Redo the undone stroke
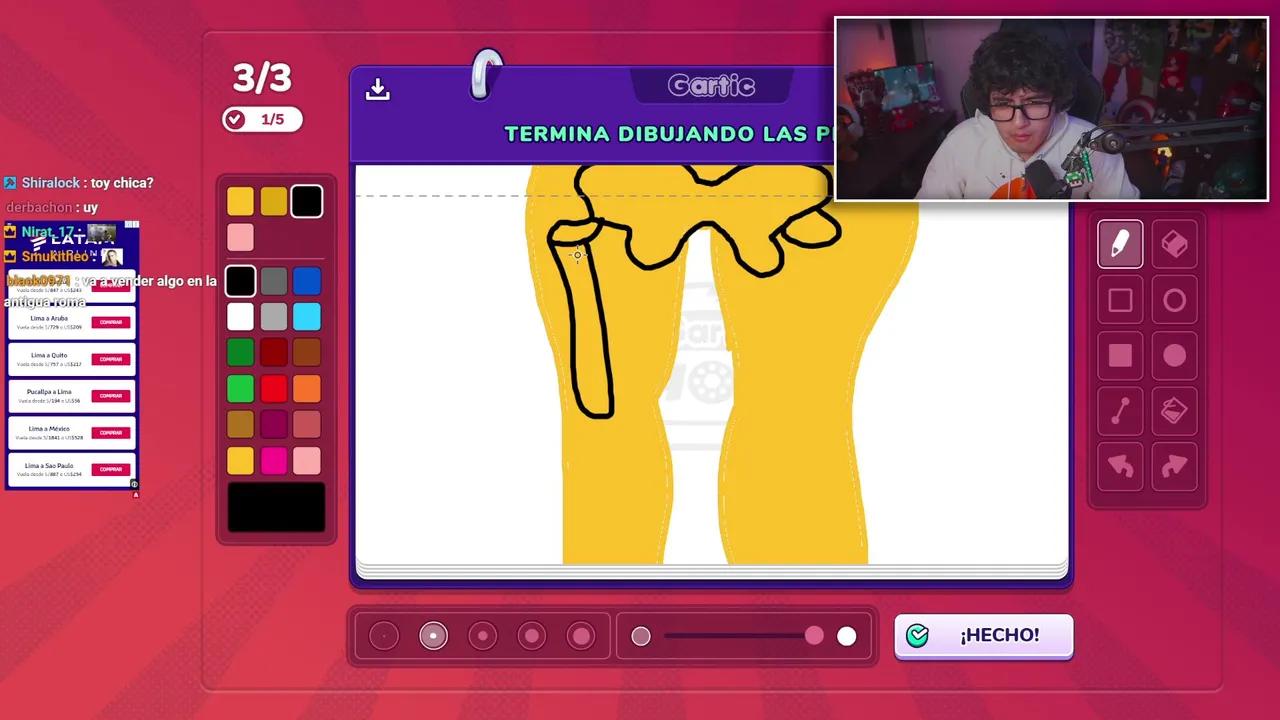1280x720 pixels. [x=1174, y=466]
